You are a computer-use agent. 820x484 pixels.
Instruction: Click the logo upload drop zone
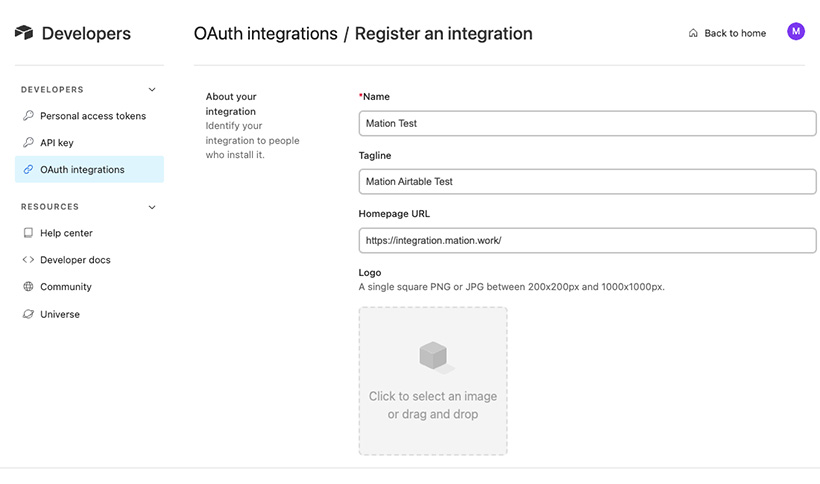(x=433, y=381)
